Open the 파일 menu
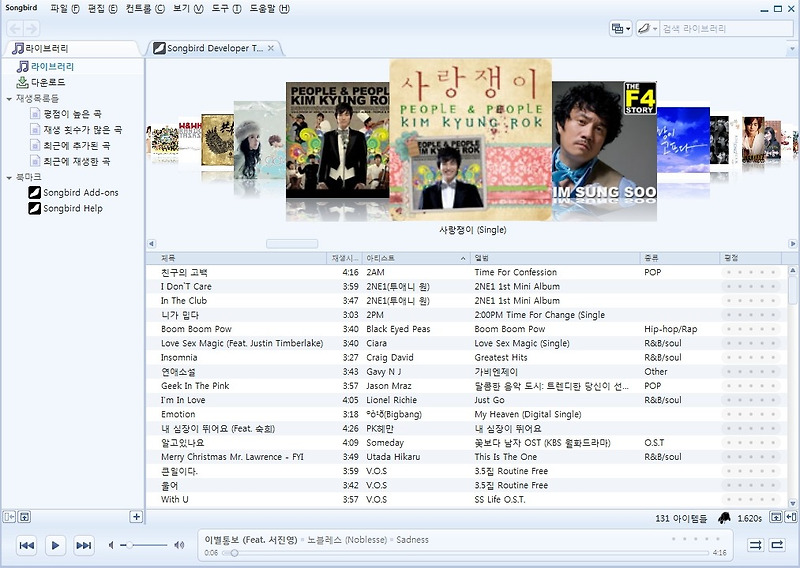 tap(65, 9)
